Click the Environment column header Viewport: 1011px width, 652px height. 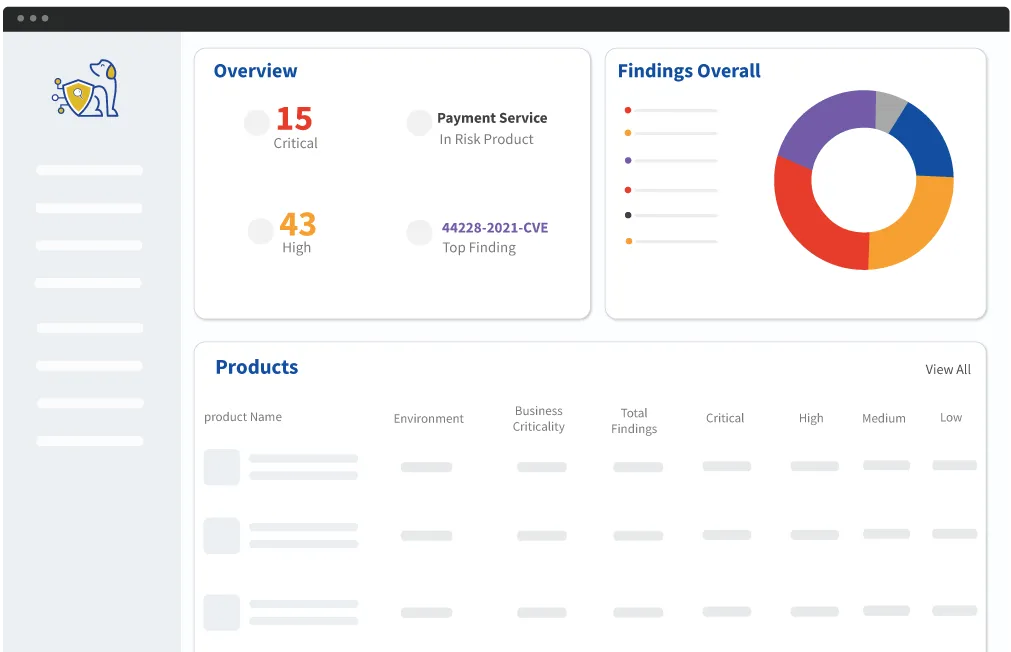coord(428,418)
